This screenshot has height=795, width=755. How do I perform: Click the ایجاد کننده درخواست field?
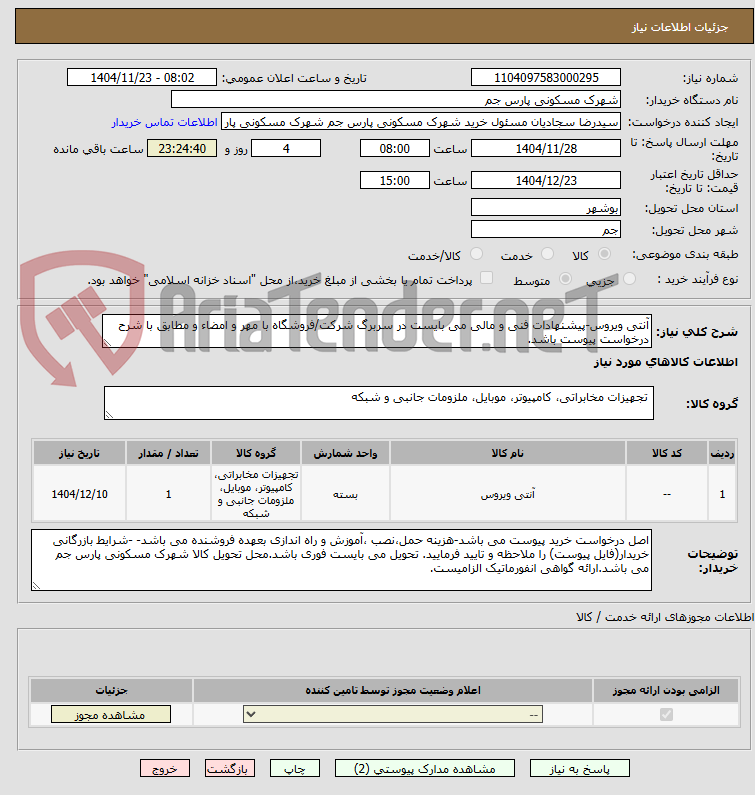[x=421, y=122]
